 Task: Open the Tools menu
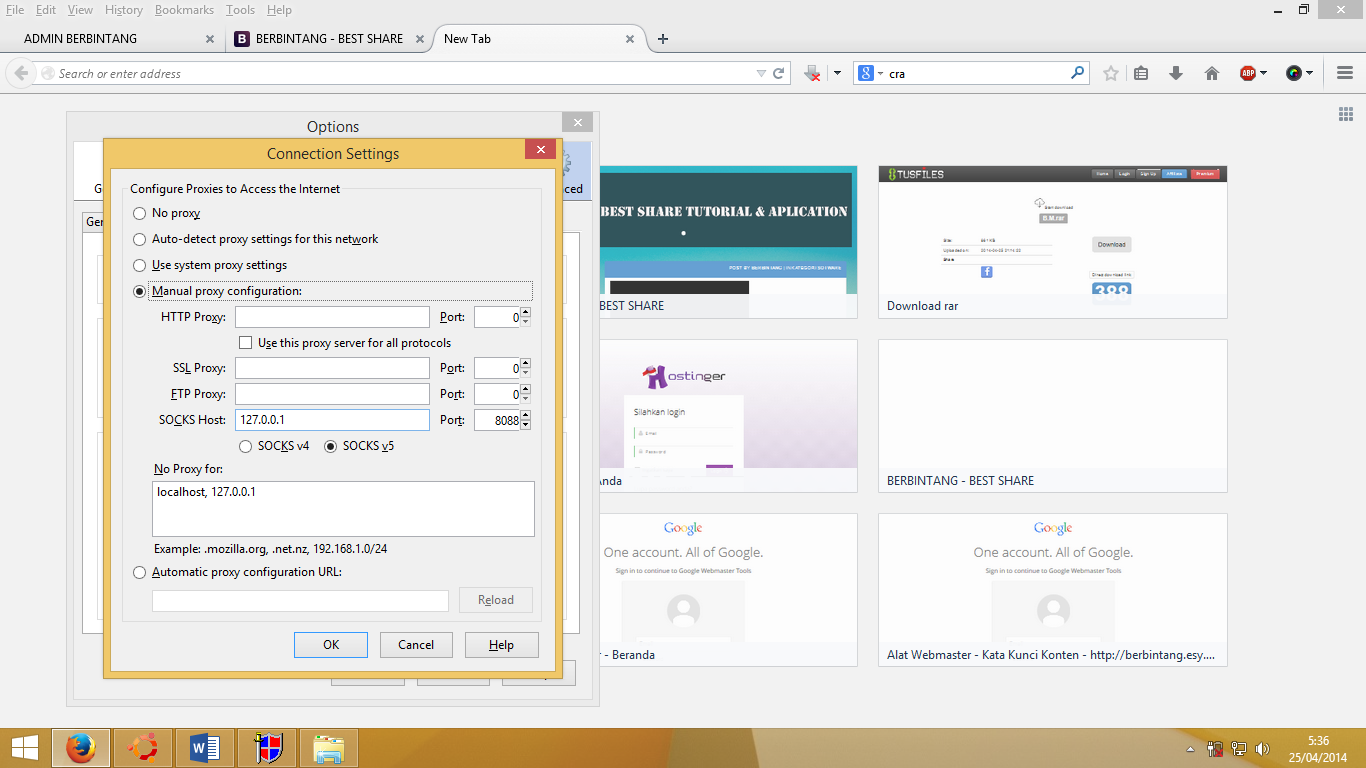pos(240,10)
